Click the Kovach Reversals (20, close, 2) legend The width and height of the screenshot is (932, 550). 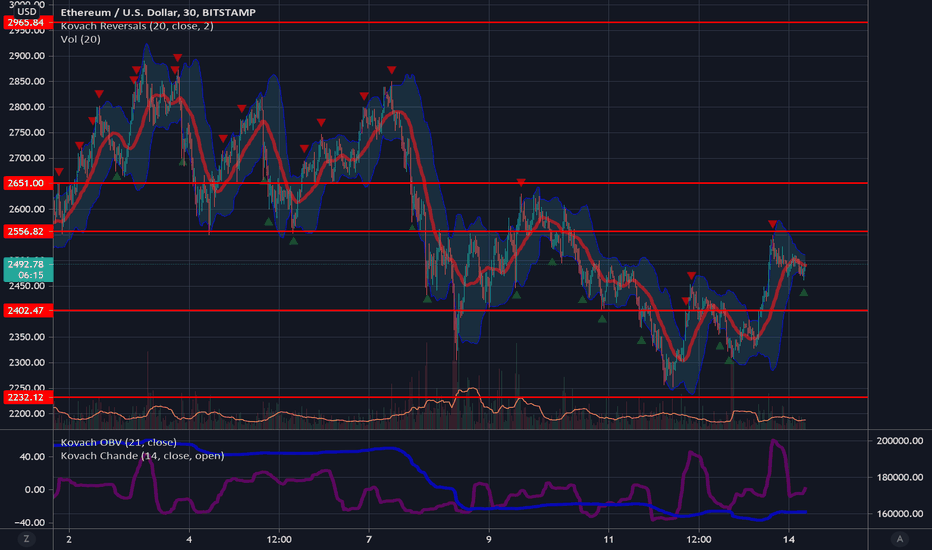tap(137, 26)
